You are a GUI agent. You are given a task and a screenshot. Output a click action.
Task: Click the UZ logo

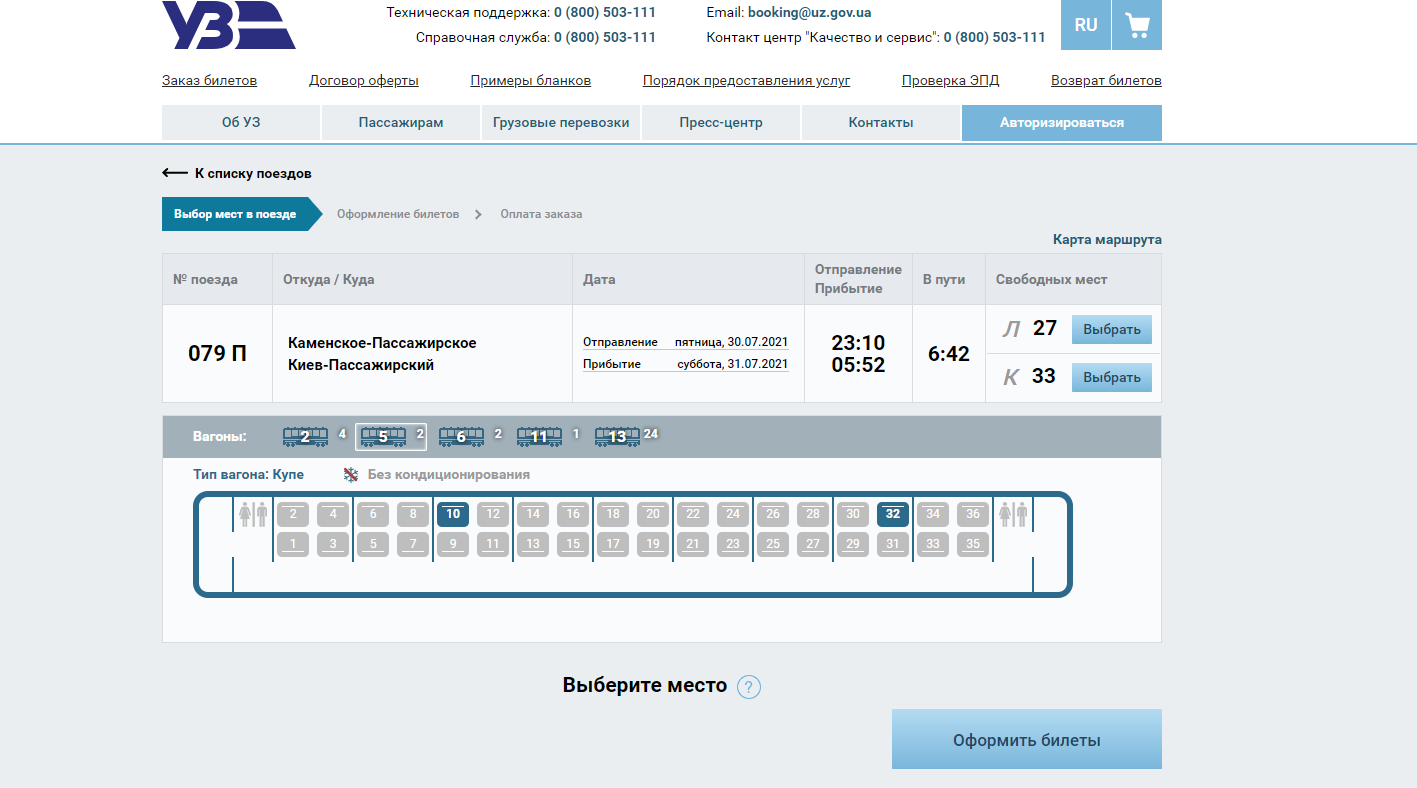[228, 25]
